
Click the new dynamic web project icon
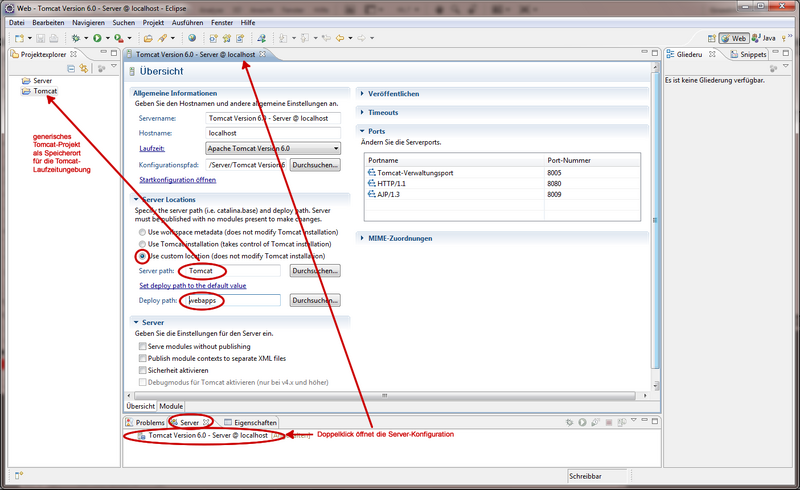coord(213,38)
